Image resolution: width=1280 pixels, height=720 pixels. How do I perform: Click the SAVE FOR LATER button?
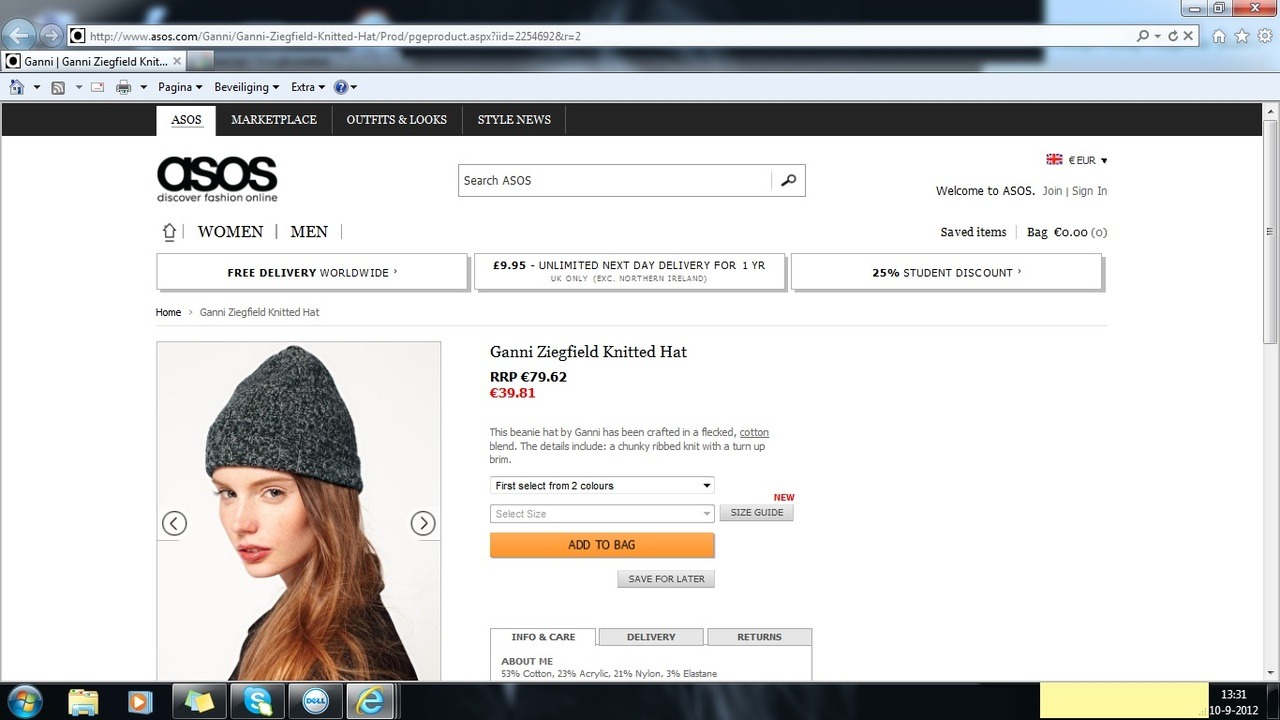click(x=666, y=579)
